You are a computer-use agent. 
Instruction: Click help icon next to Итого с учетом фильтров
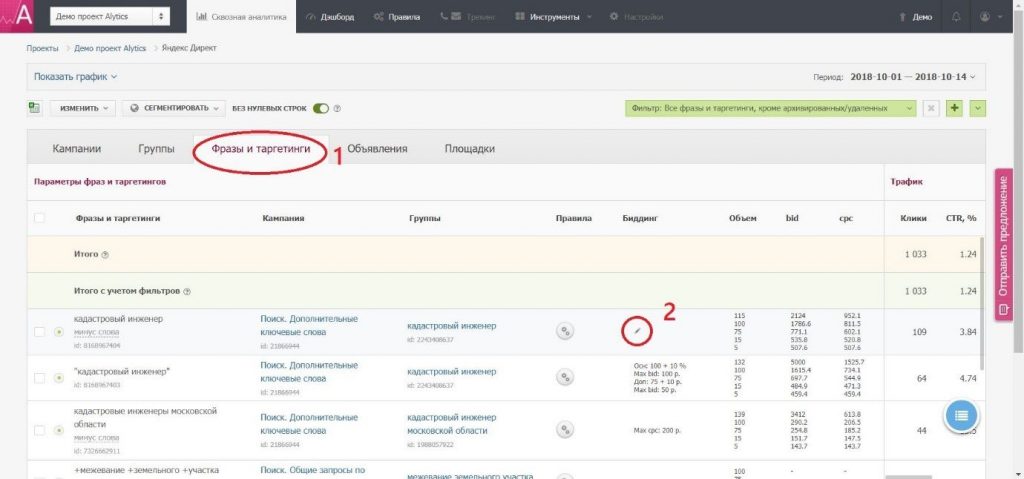pos(187,291)
